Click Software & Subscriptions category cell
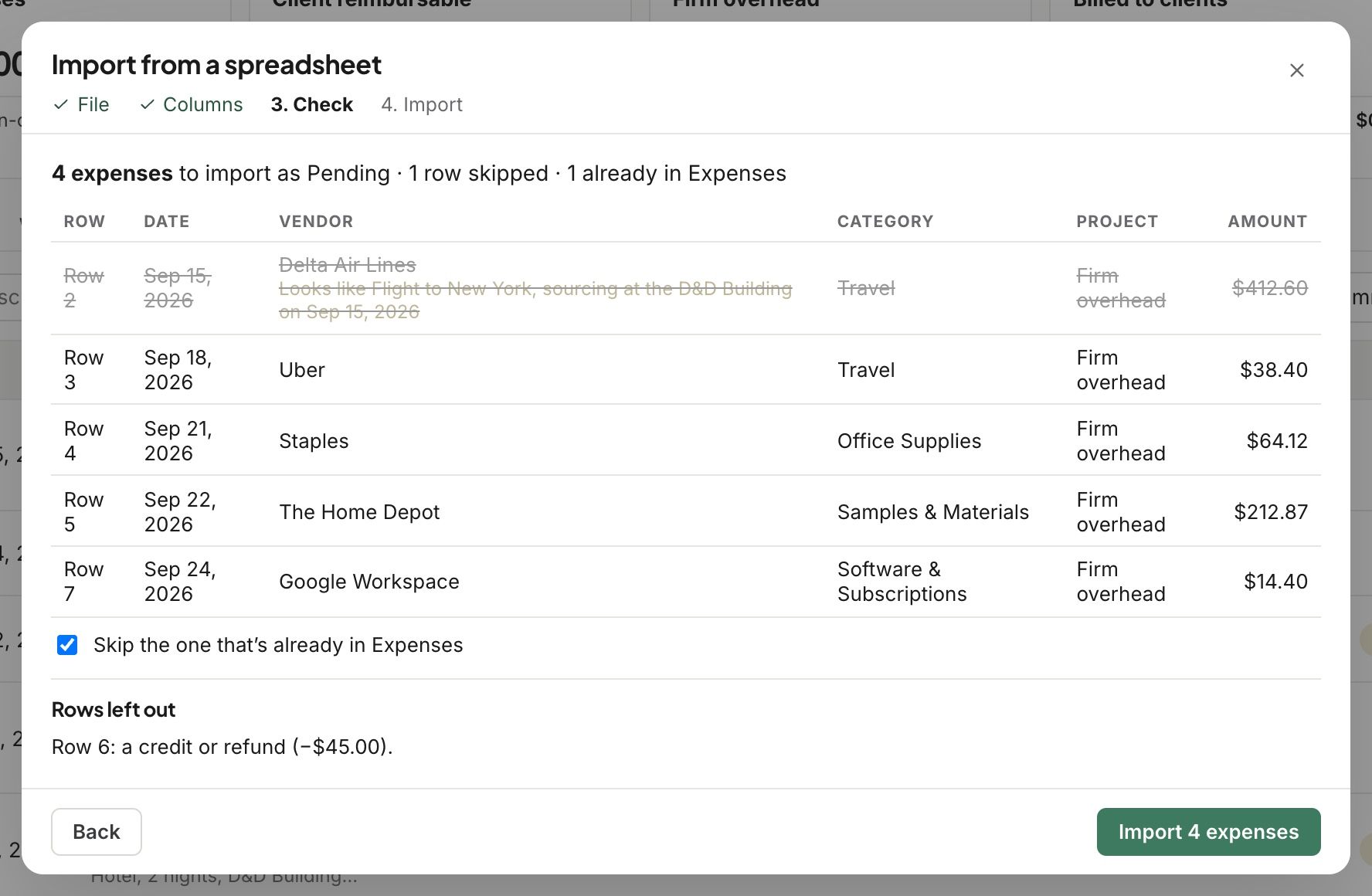The height and width of the screenshot is (896, 1372). pos(902,582)
